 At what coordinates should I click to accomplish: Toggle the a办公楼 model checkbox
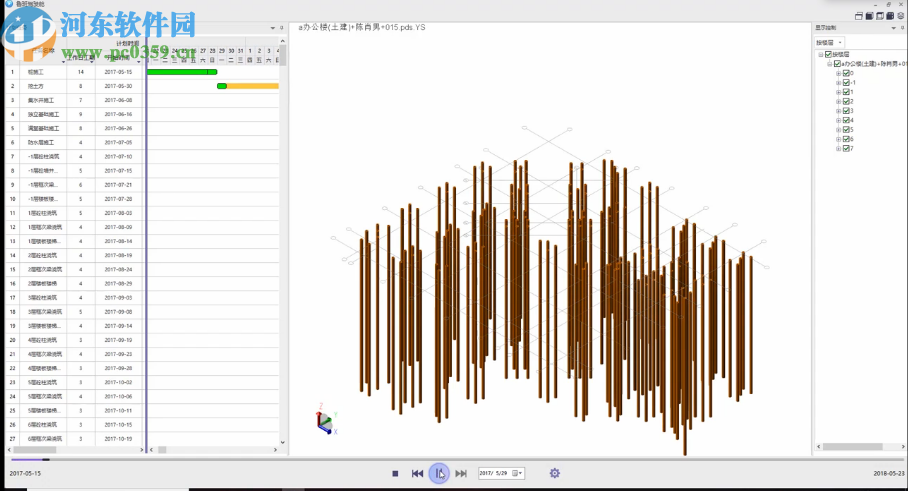(837, 64)
